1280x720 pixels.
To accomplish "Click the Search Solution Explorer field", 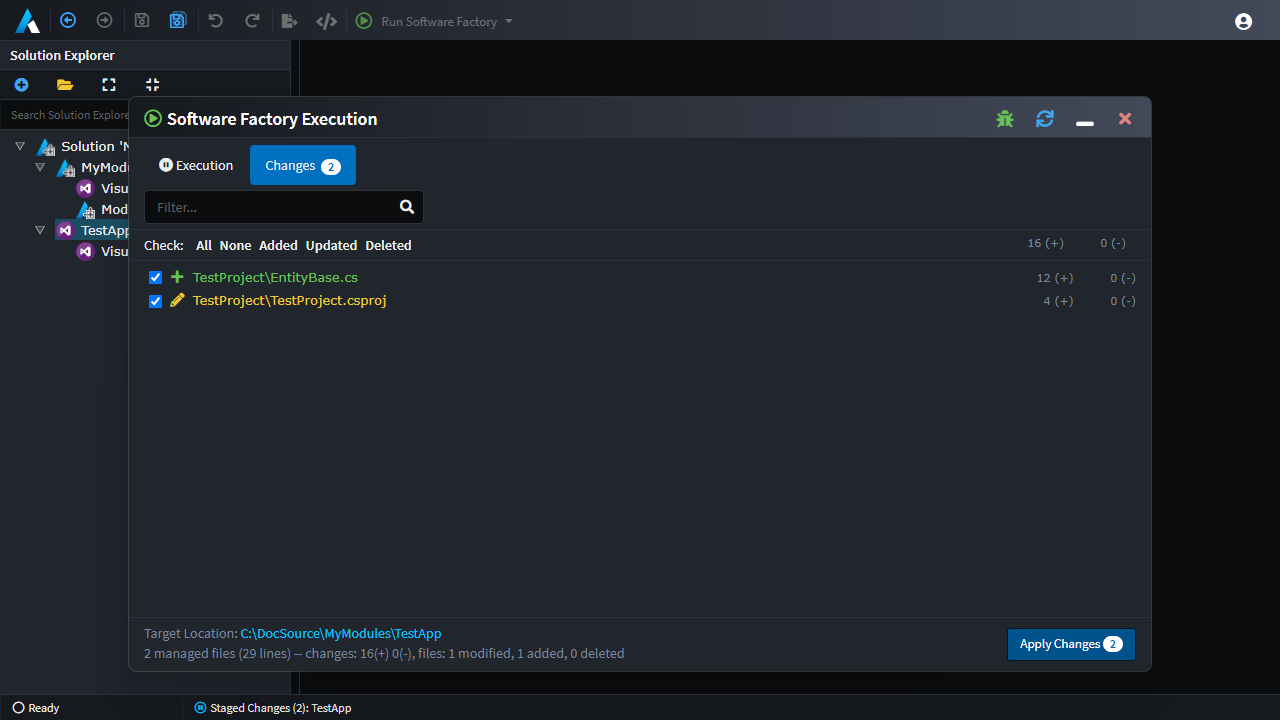I will point(66,115).
